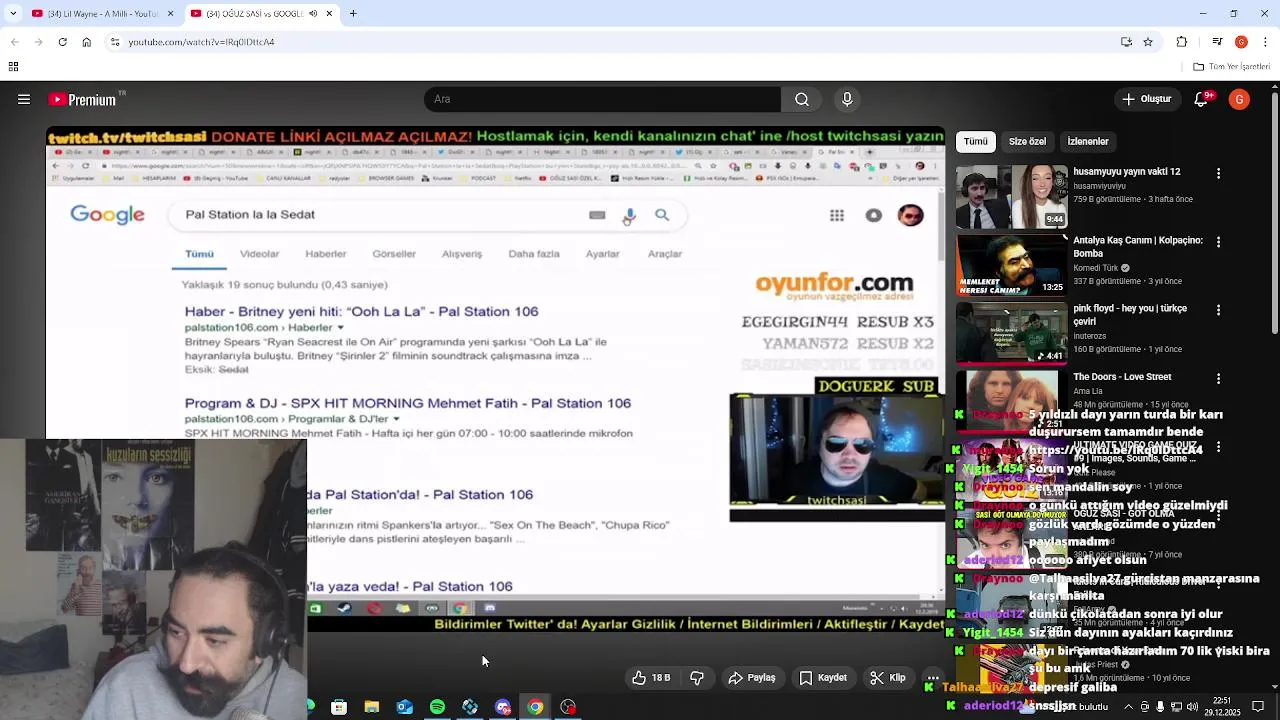Viewport: 1280px width, 720px height.
Task: Open options for The Doors Love Street
Action: pyautogui.click(x=1218, y=378)
